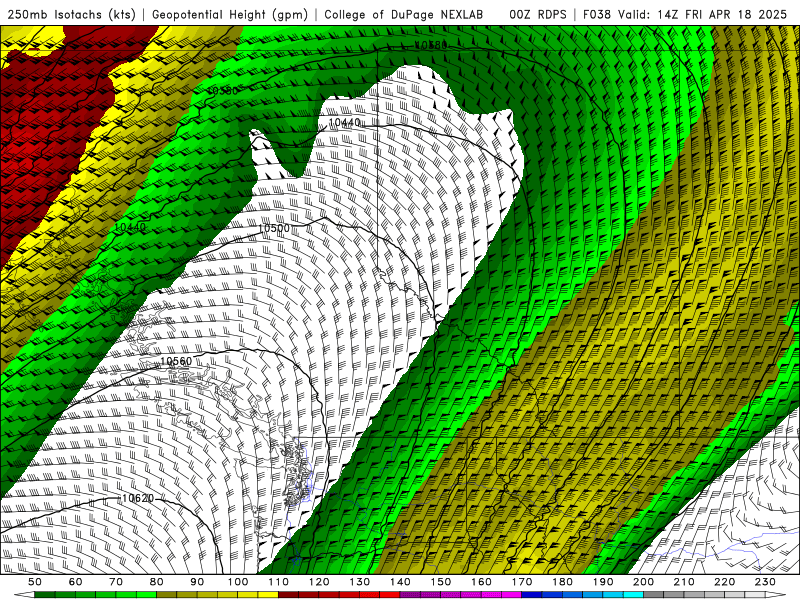Click the 200 label on the color scale
This screenshot has width=800, height=600.
click(x=643, y=582)
